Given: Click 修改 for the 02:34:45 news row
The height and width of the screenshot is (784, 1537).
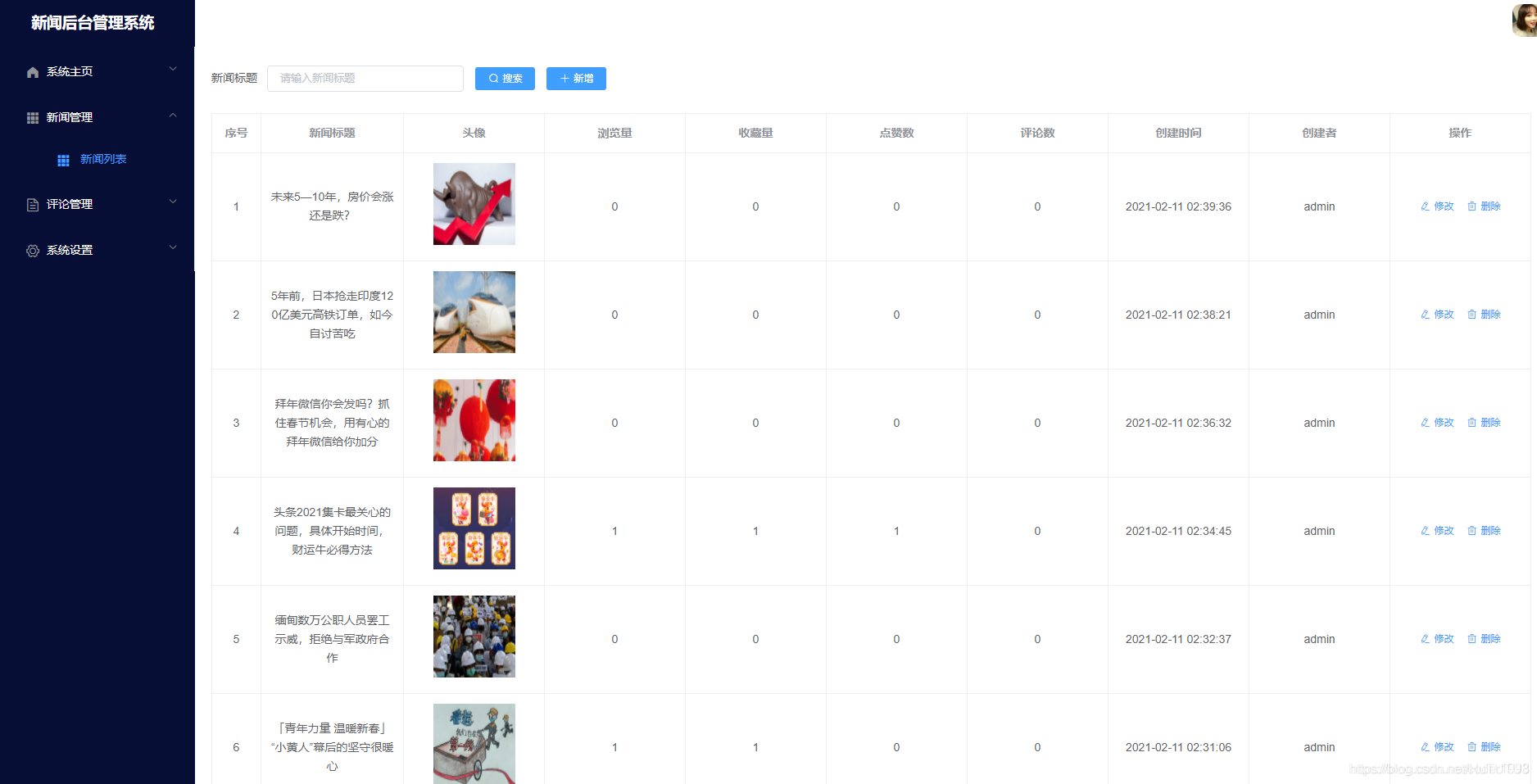Looking at the screenshot, I should pyautogui.click(x=1437, y=531).
